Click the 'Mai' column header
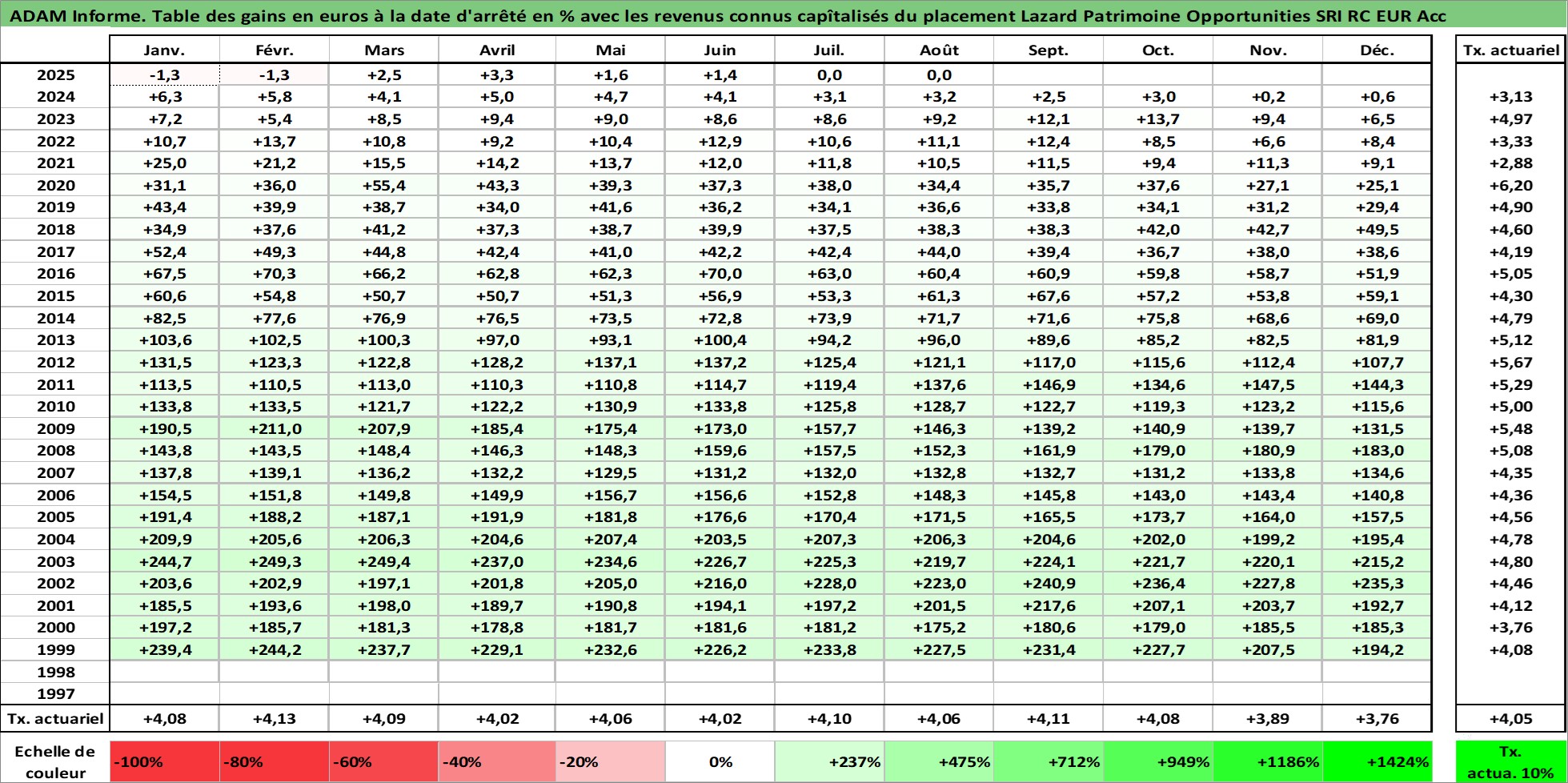 tap(610, 50)
